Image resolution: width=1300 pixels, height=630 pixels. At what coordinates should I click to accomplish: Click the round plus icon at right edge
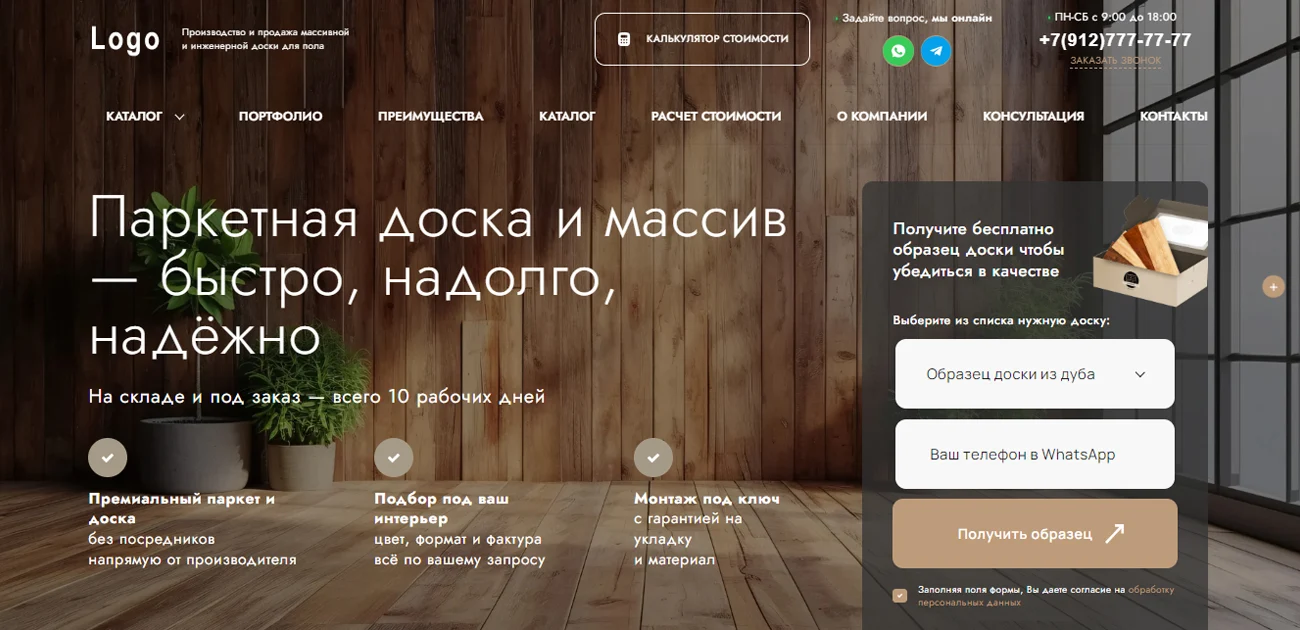(x=1273, y=287)
